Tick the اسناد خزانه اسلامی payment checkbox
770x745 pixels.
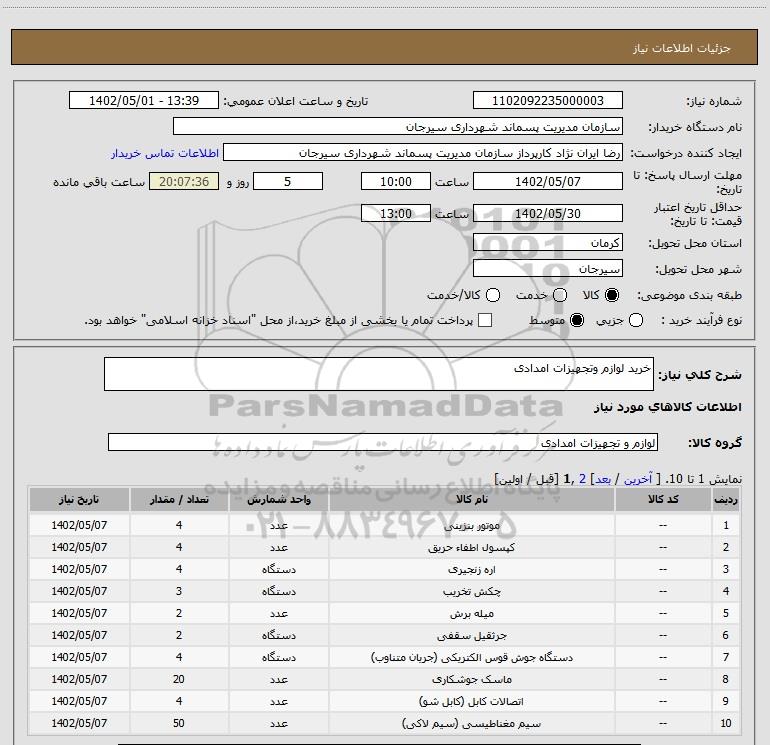[x=485, y=320]
